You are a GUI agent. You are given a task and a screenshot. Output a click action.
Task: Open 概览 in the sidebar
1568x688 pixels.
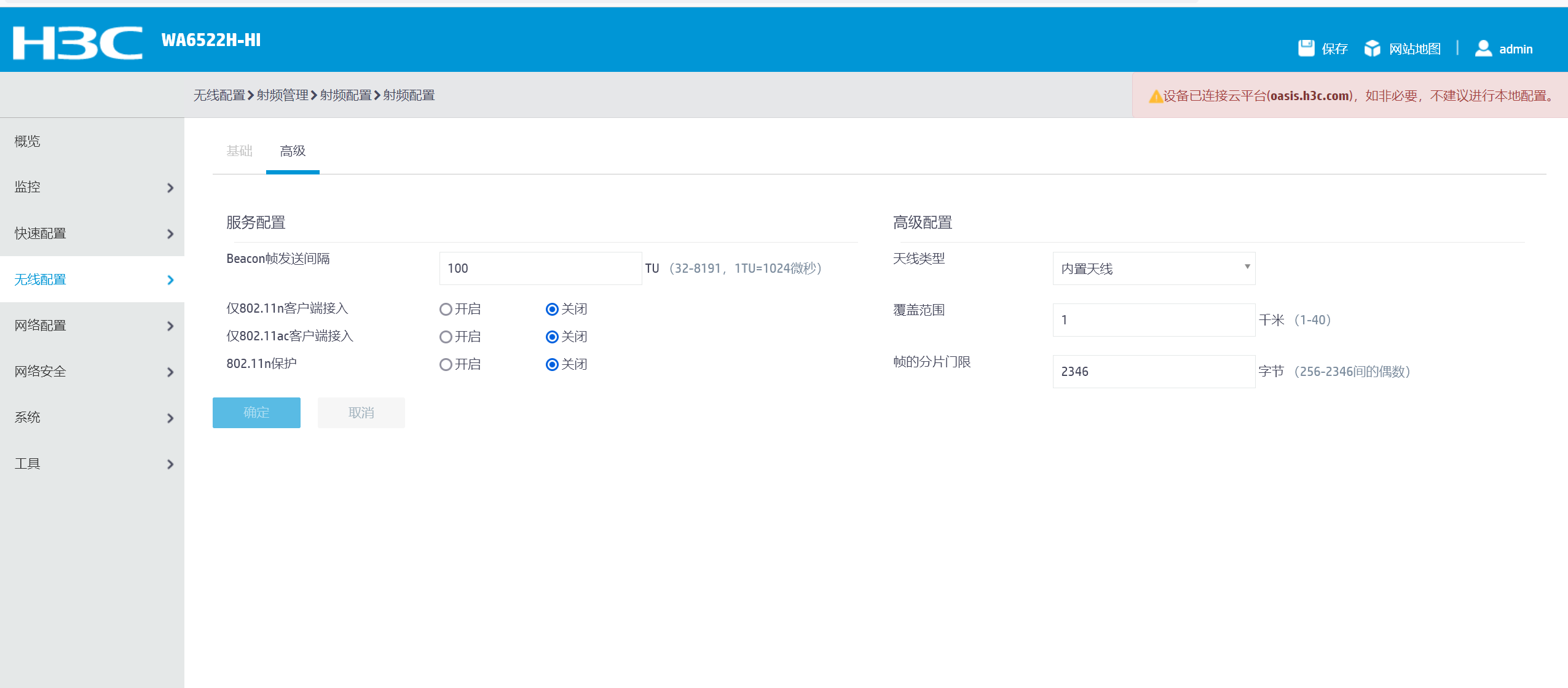(x=28, y=141)
